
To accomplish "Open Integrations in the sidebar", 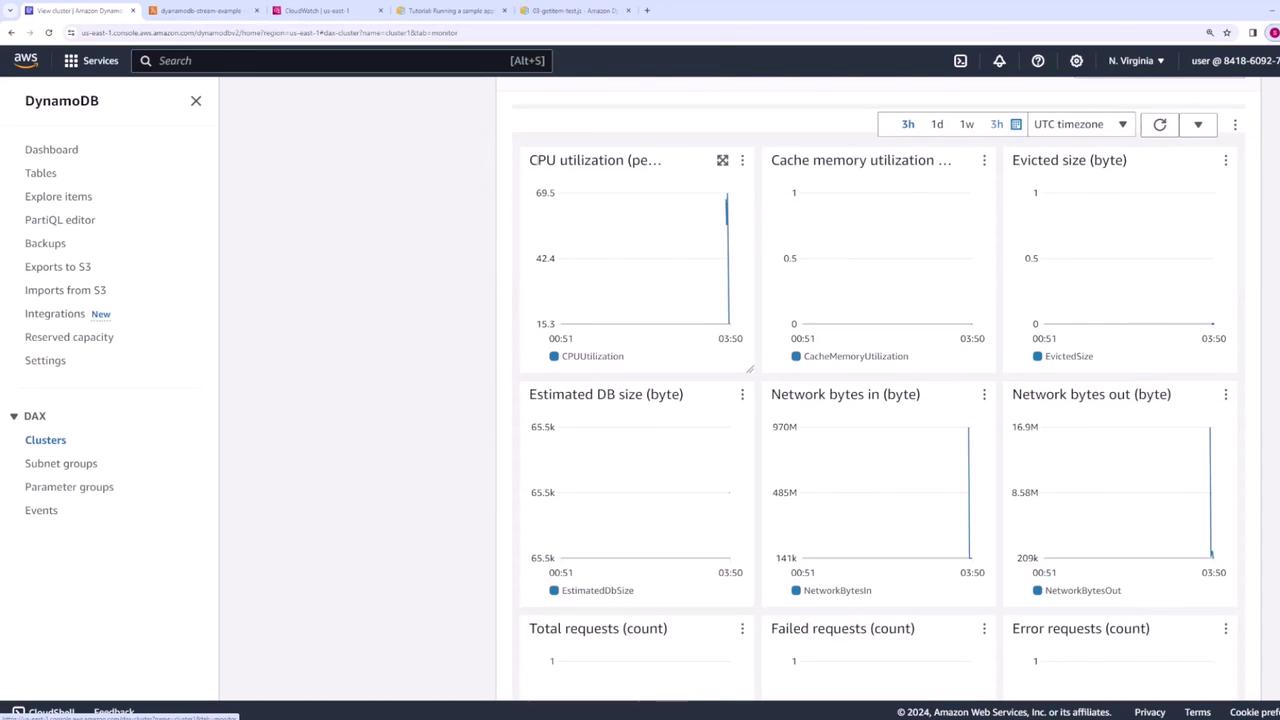I will [55, 314].
